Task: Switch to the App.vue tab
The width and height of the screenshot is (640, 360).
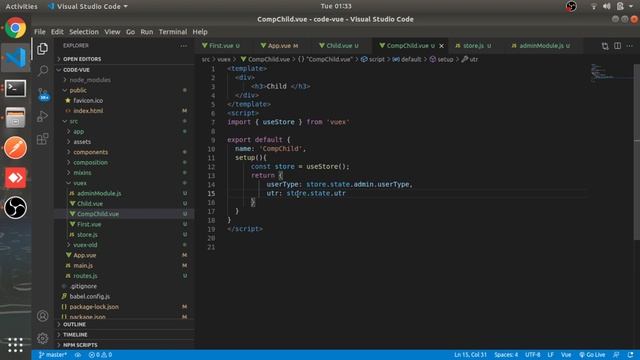Action: (280, 46)
